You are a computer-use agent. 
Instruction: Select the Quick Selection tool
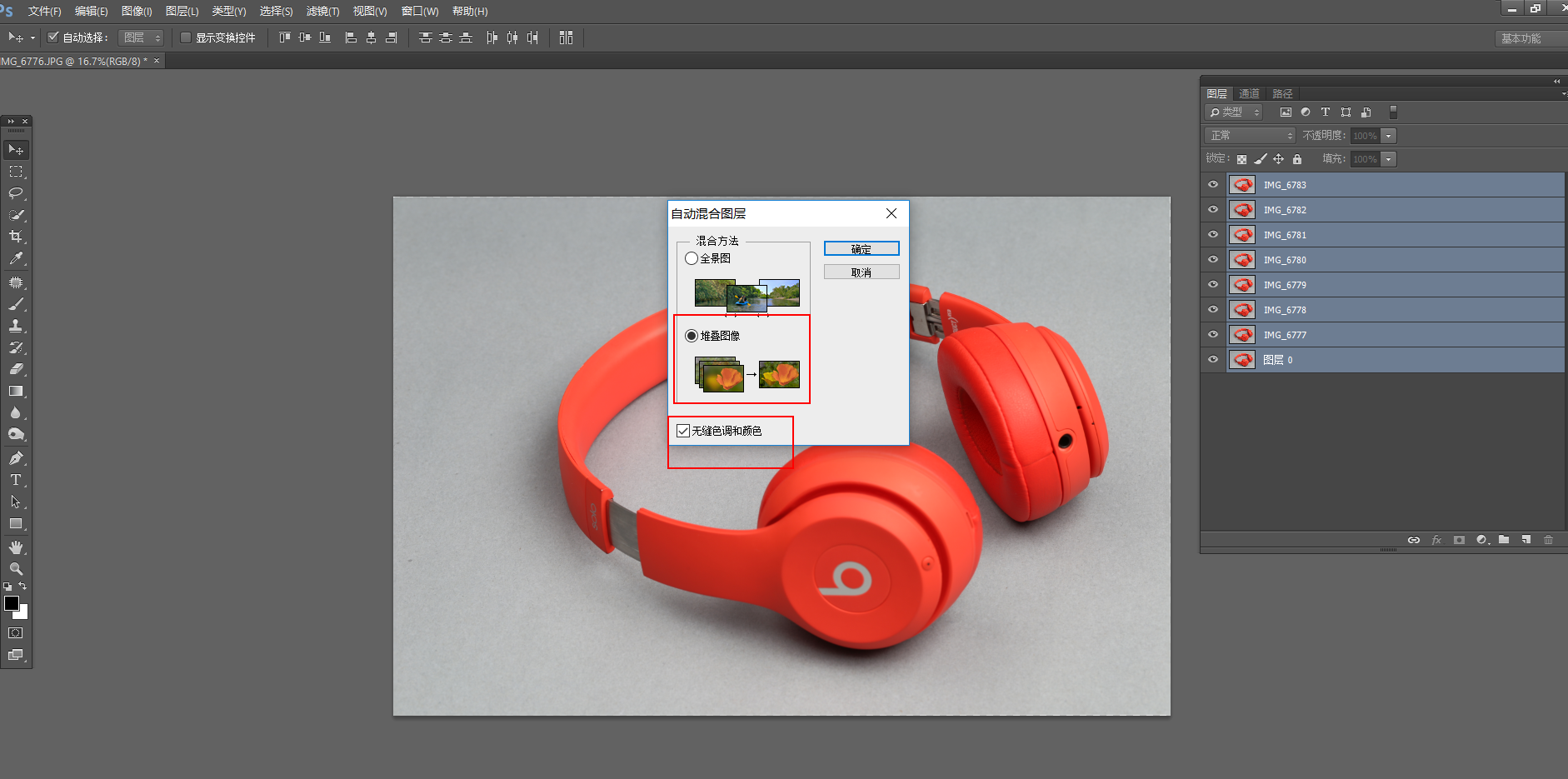point(16,215)
